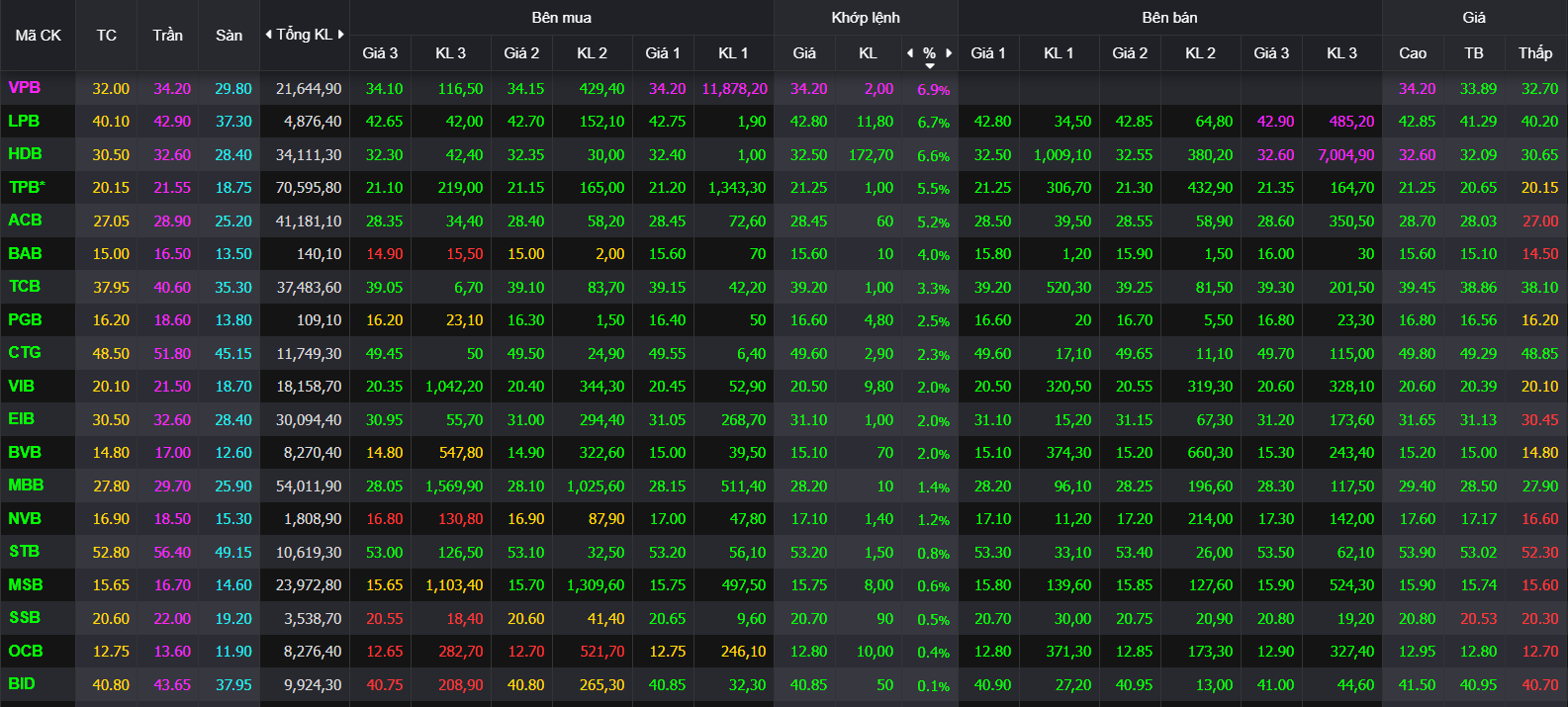Click ACB percent change "5.2%"
Image resolution: width=1568 pixels, height=707 pixels.
coord(933,222)
